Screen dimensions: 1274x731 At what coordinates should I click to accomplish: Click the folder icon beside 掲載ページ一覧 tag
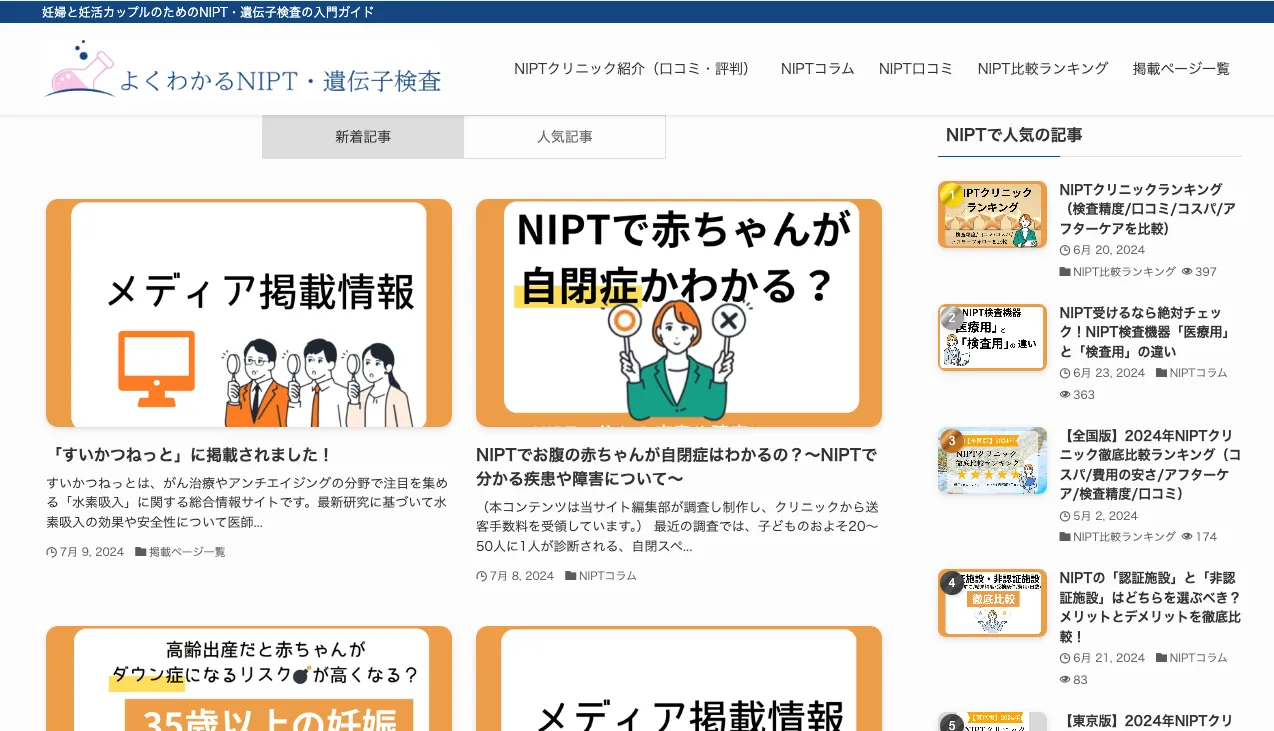pyautogui.click(x=140, y=551)
